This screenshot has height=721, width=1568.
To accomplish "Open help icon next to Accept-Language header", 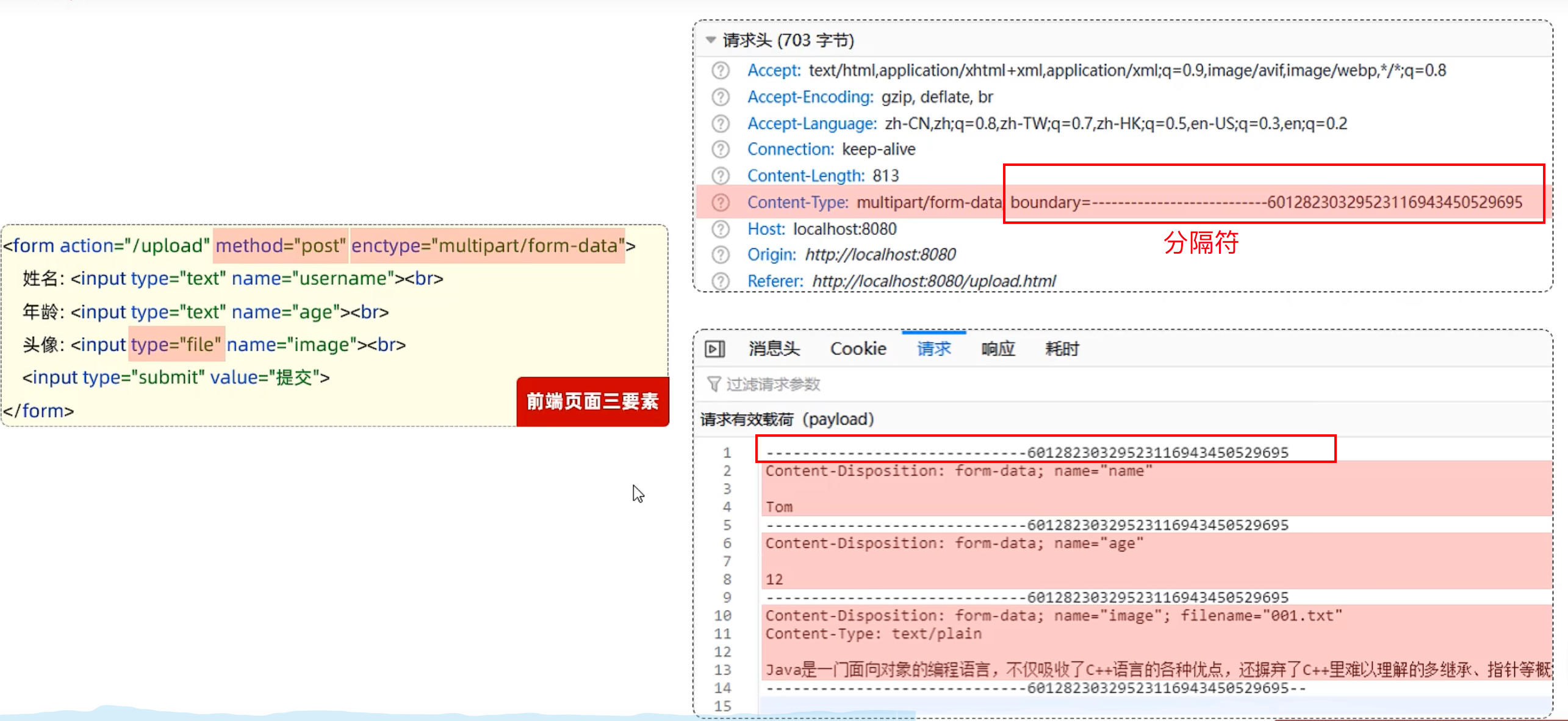I will click(x=721, y=124).
